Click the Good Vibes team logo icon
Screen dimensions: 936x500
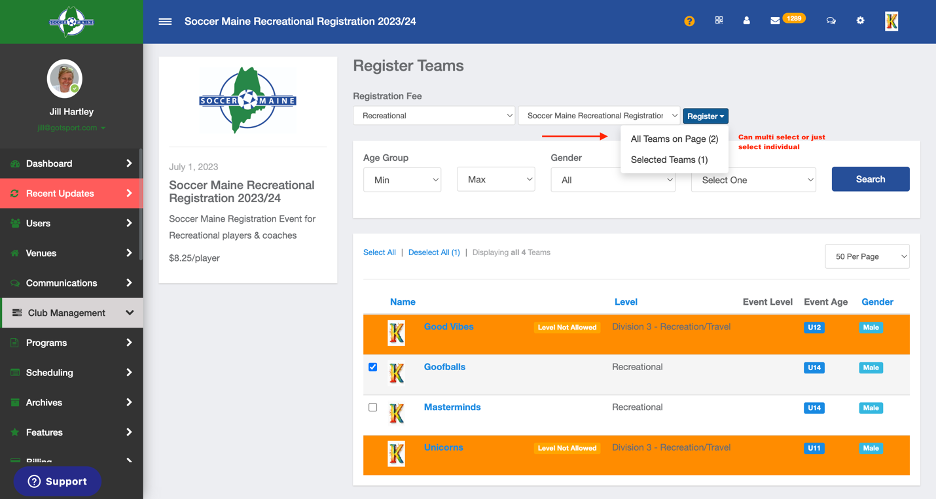pyautogui.click(x=396, y=333)
